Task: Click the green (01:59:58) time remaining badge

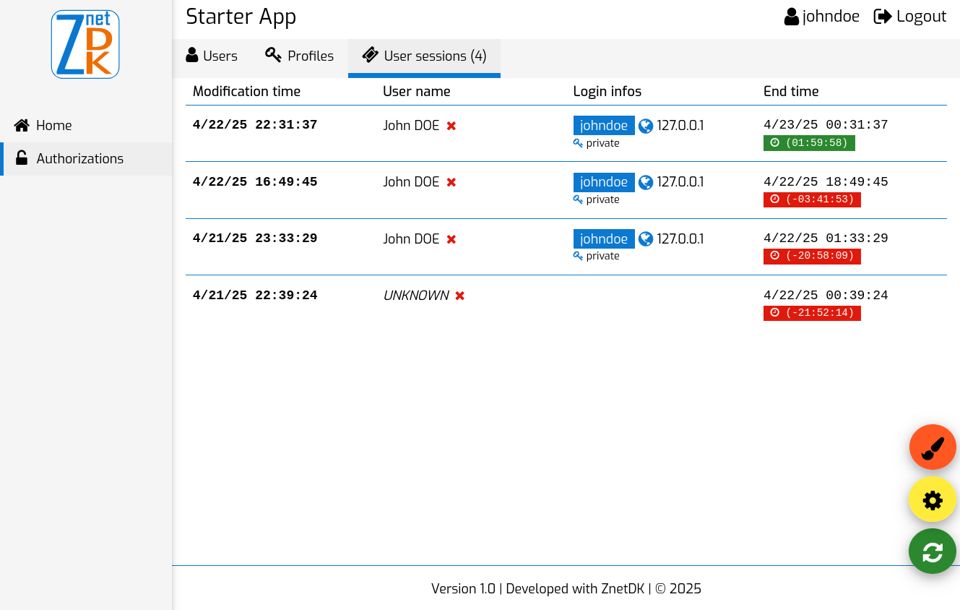Action: pyautogui.click(x=810, y=142)
